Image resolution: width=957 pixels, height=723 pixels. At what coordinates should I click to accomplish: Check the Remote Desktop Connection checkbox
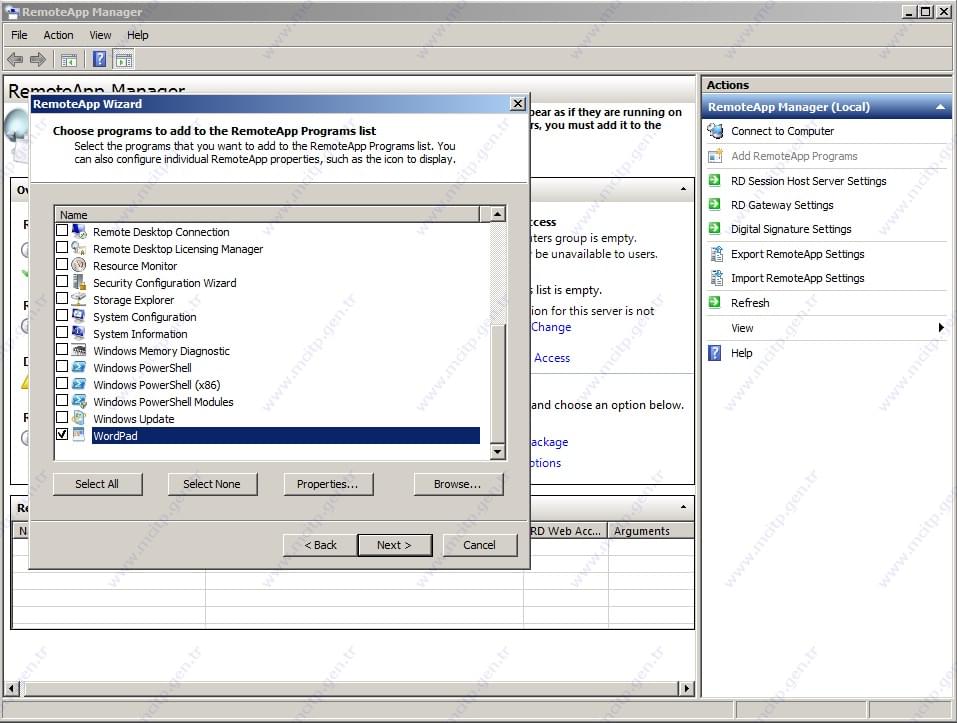coord(62,231)
